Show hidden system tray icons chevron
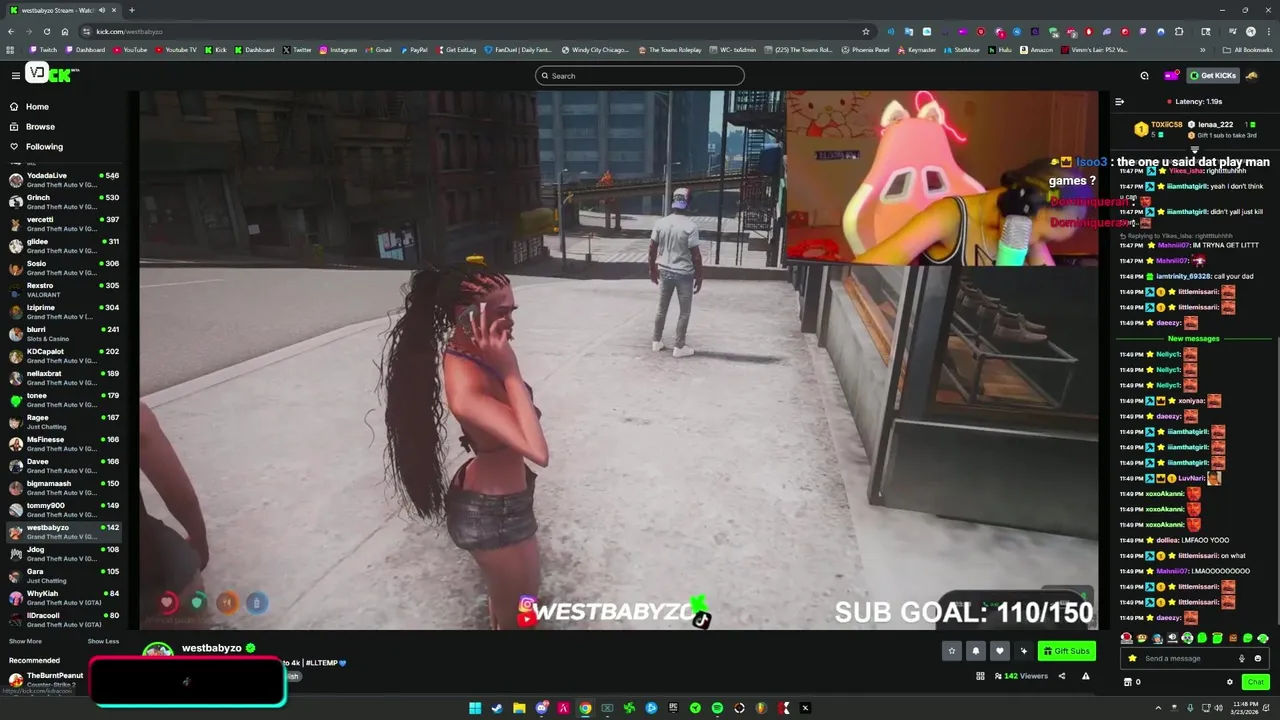 (x=1157, y=708)
